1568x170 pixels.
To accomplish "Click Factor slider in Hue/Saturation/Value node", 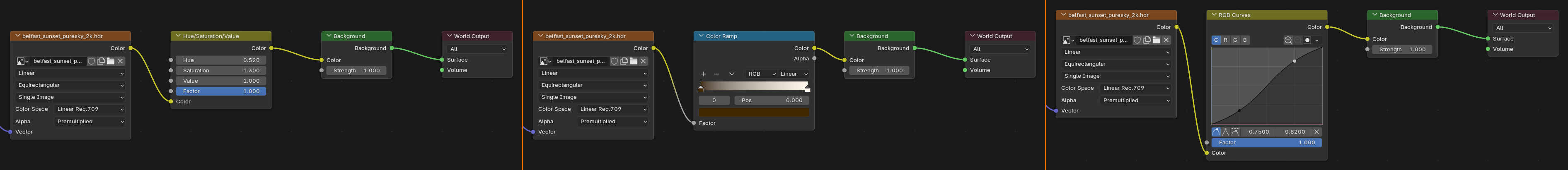I will (x=221, y=91).
